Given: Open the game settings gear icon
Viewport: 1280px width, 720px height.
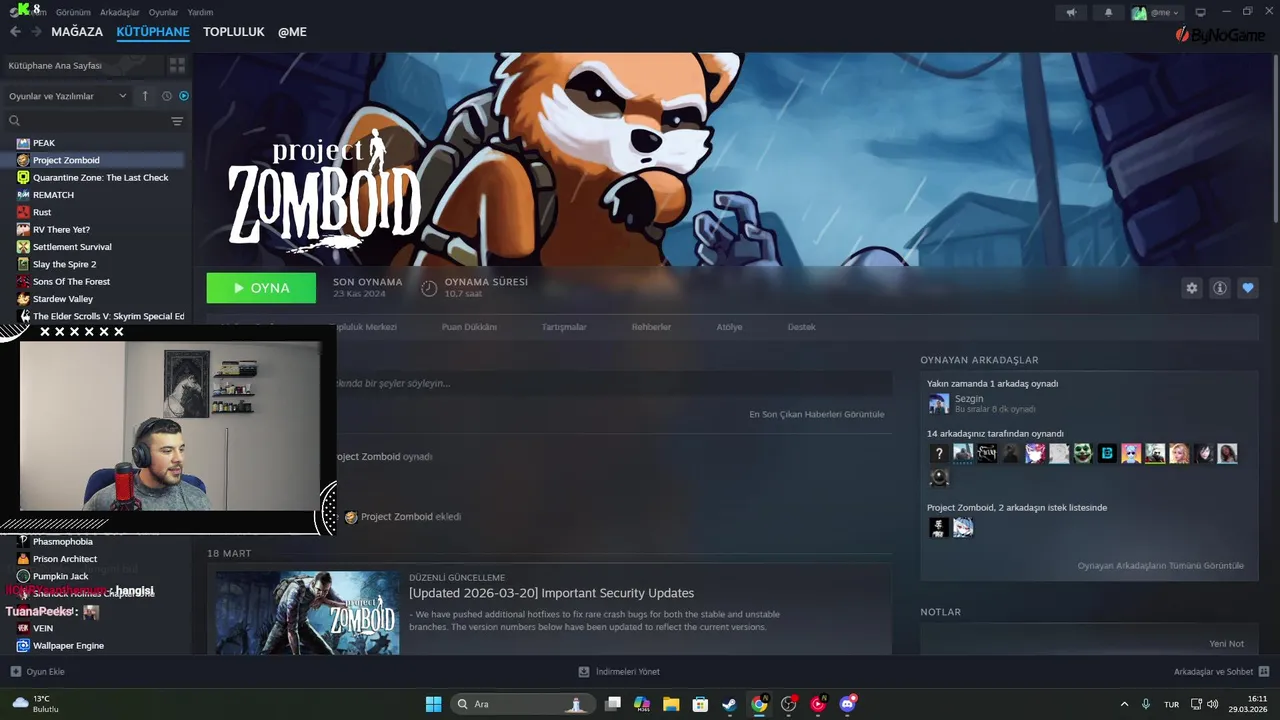Looking at the screenshot, I should pos(1192,288).
